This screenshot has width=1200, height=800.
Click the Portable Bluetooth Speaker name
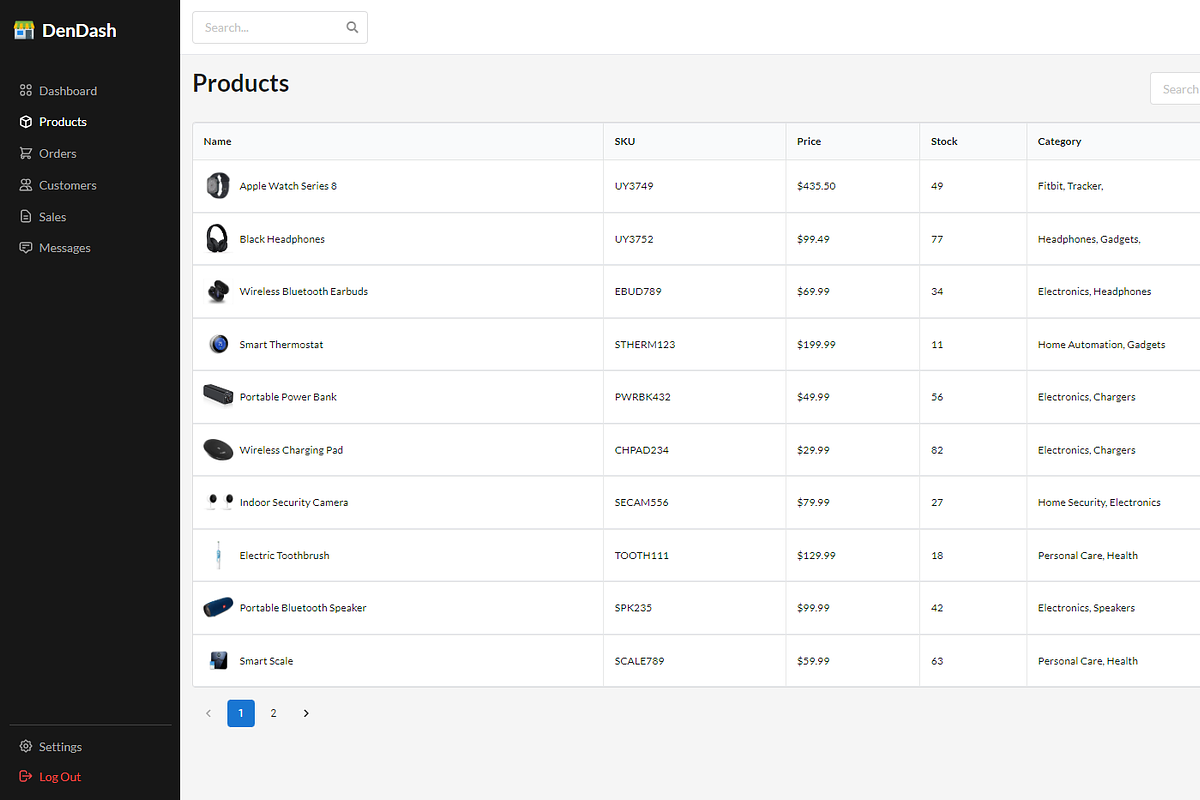303,608
